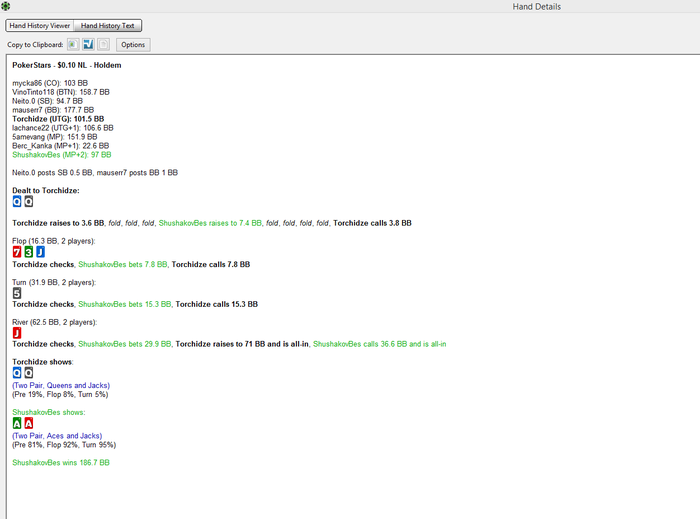
Task: Click the 'PokerStars - $0.10 NL - Holdem' heading
Action: point(67,65)
